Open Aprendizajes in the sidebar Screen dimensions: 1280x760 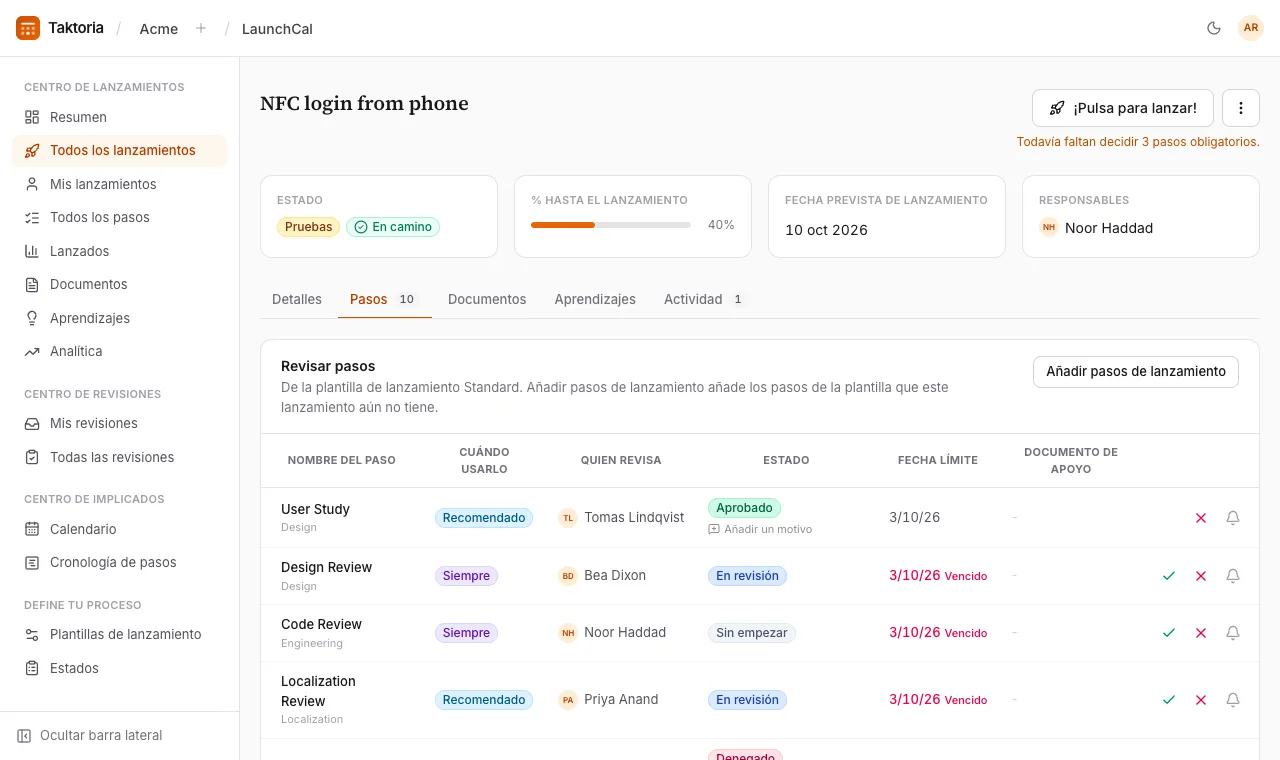(120, 318)
